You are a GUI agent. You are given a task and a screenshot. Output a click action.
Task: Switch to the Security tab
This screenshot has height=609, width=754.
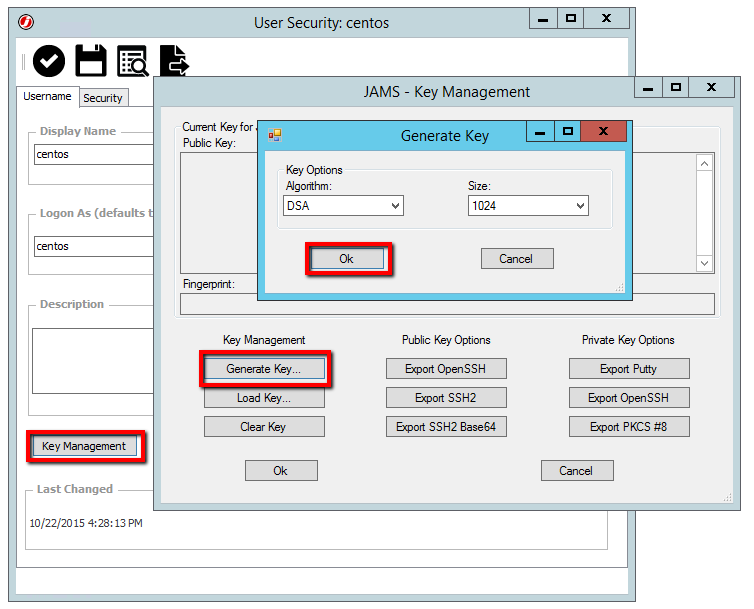pos(103,98)
